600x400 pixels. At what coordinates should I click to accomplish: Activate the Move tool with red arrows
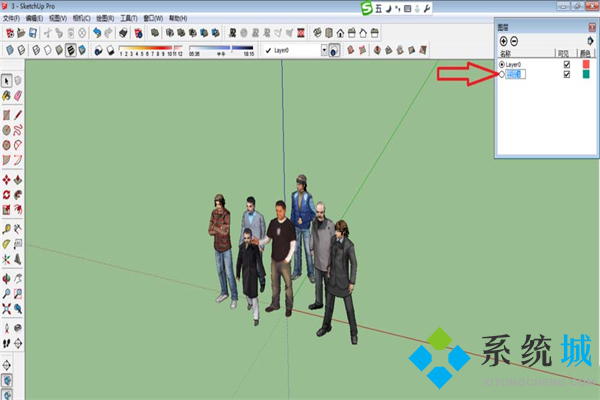pyautogui.click(x=7, y=180)
